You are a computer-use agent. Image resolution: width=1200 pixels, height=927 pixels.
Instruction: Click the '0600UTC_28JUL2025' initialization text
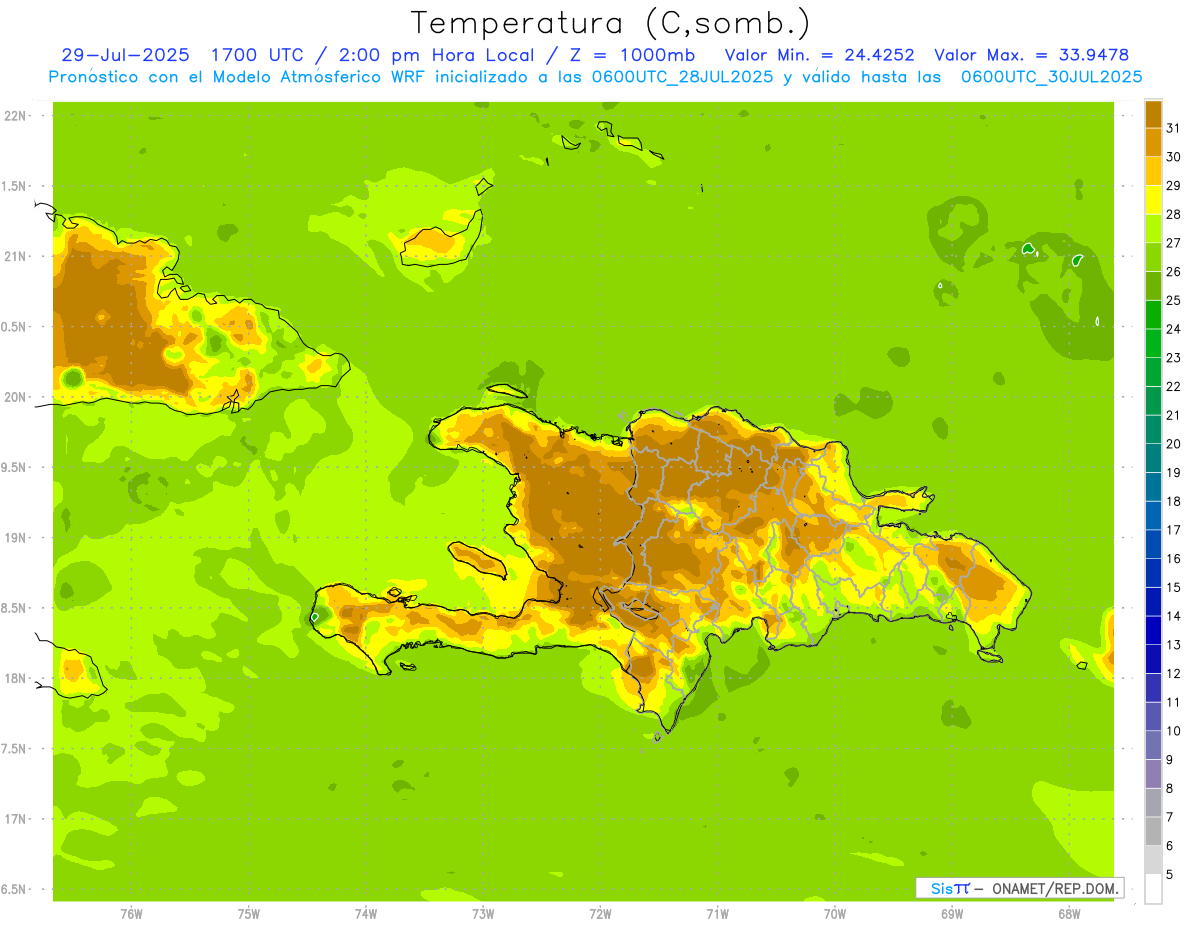click(x=683, y=76)
